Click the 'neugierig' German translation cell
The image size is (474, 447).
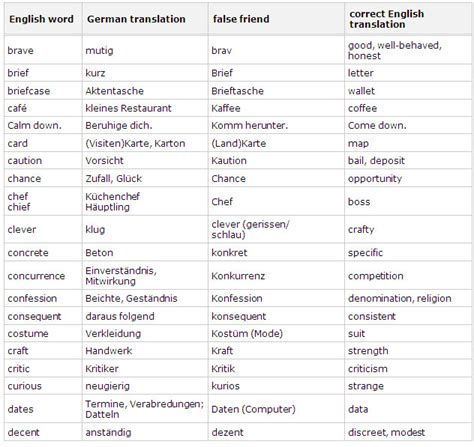coord(107,386)
